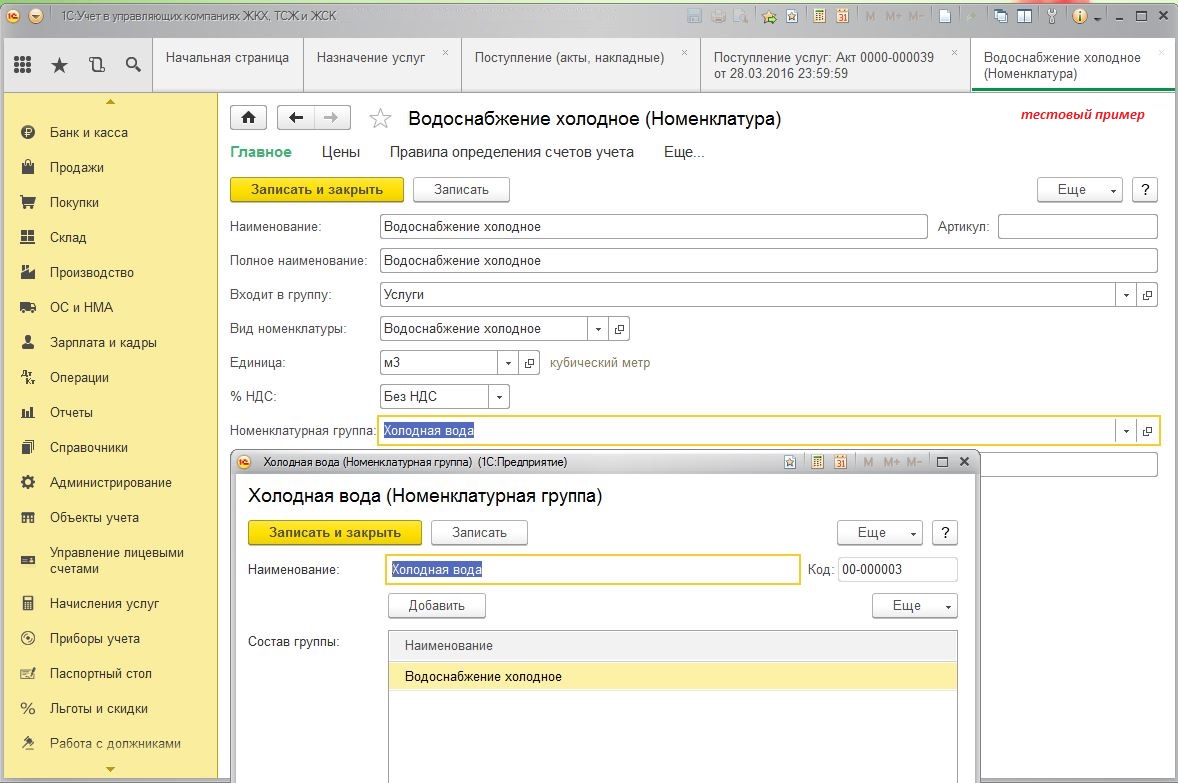Expand the Входит в группу dropdown
Image resolution: width=1178 pixels, height=783 pixels.
click(1126, 295)
